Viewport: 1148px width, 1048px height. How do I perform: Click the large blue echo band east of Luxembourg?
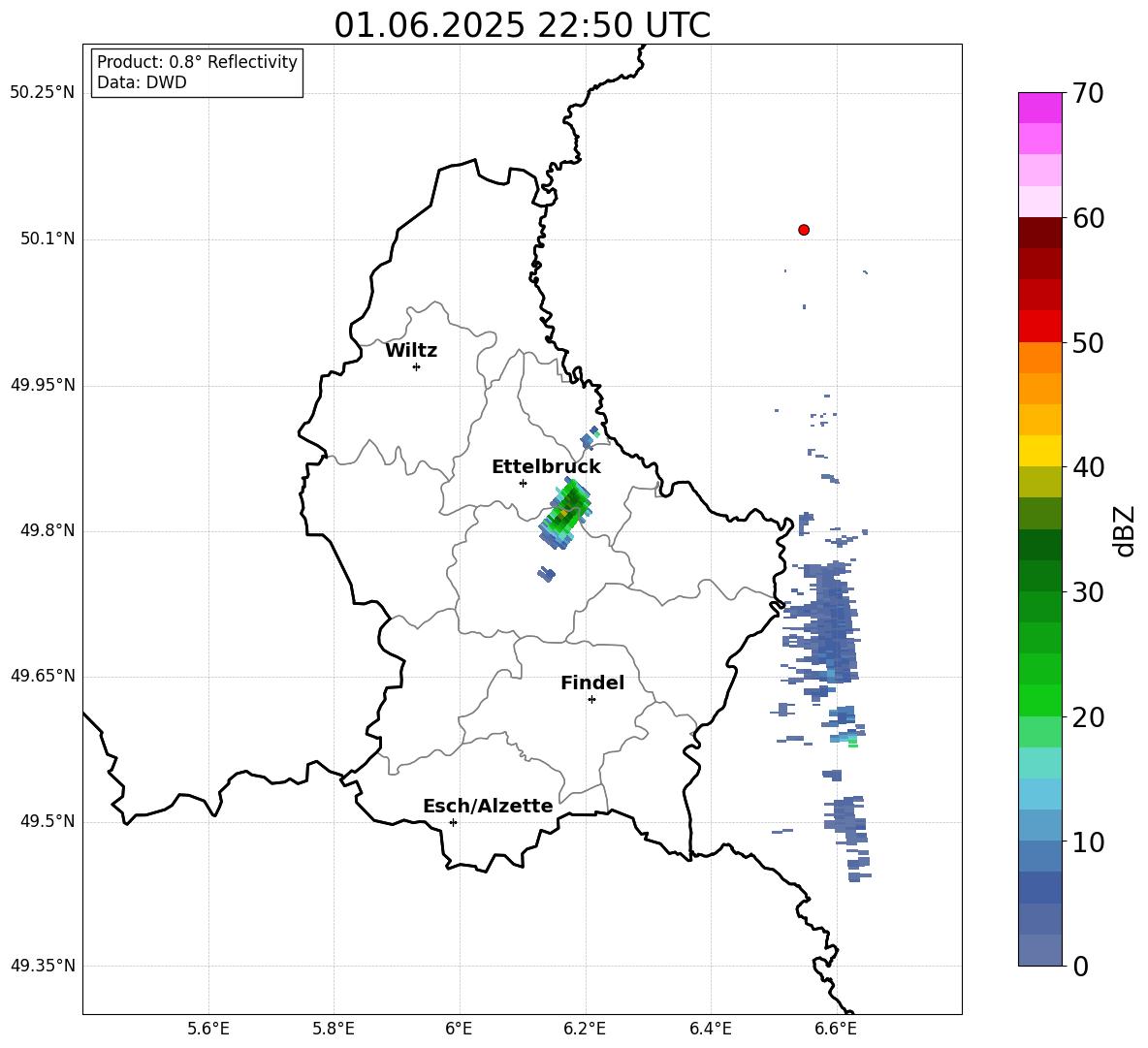pos(827,622)
